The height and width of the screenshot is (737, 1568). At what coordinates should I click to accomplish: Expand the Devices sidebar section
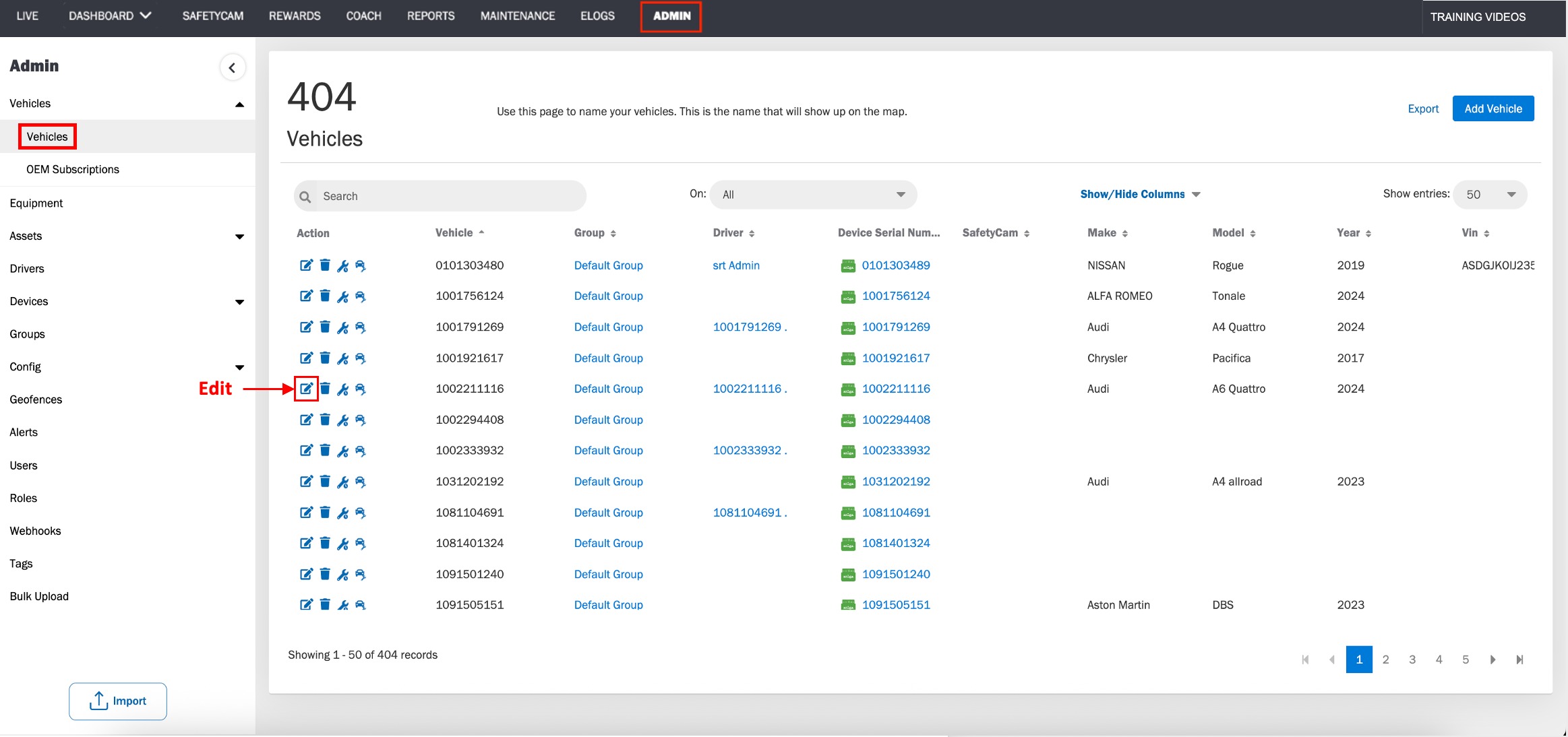coord(239,302)
